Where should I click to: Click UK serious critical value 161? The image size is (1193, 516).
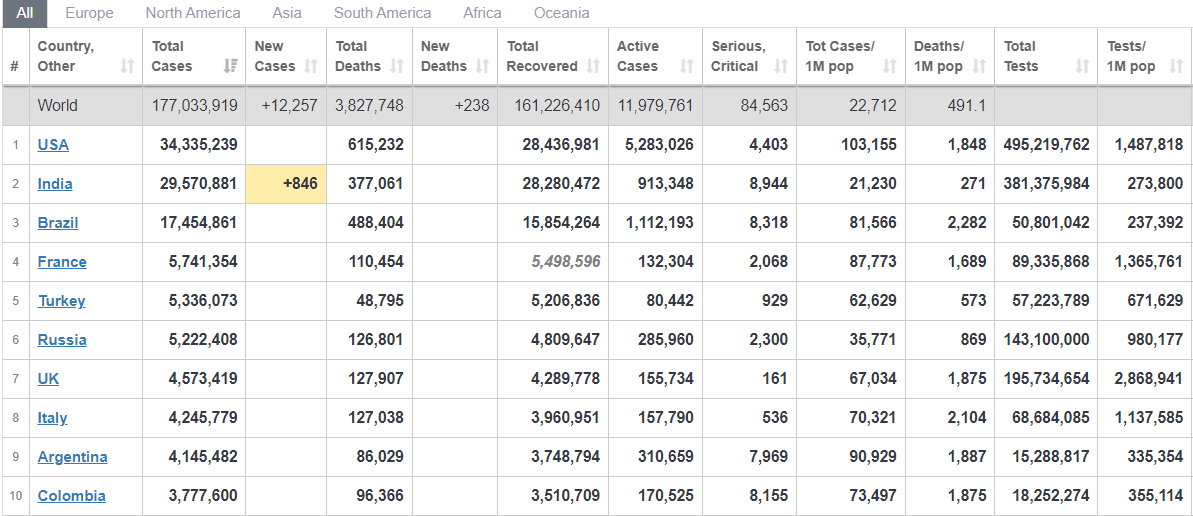[775, 378]
